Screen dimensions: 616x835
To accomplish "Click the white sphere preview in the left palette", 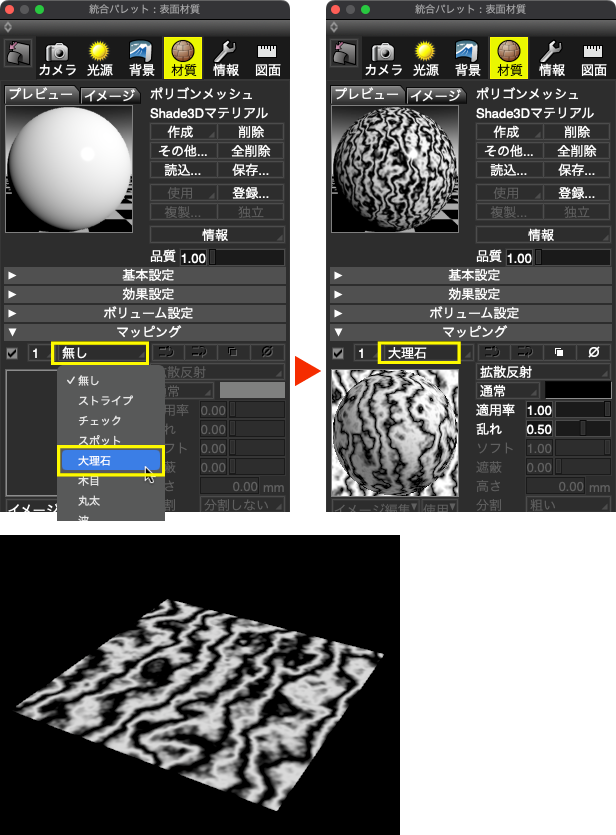I will [x=69, y=169].
